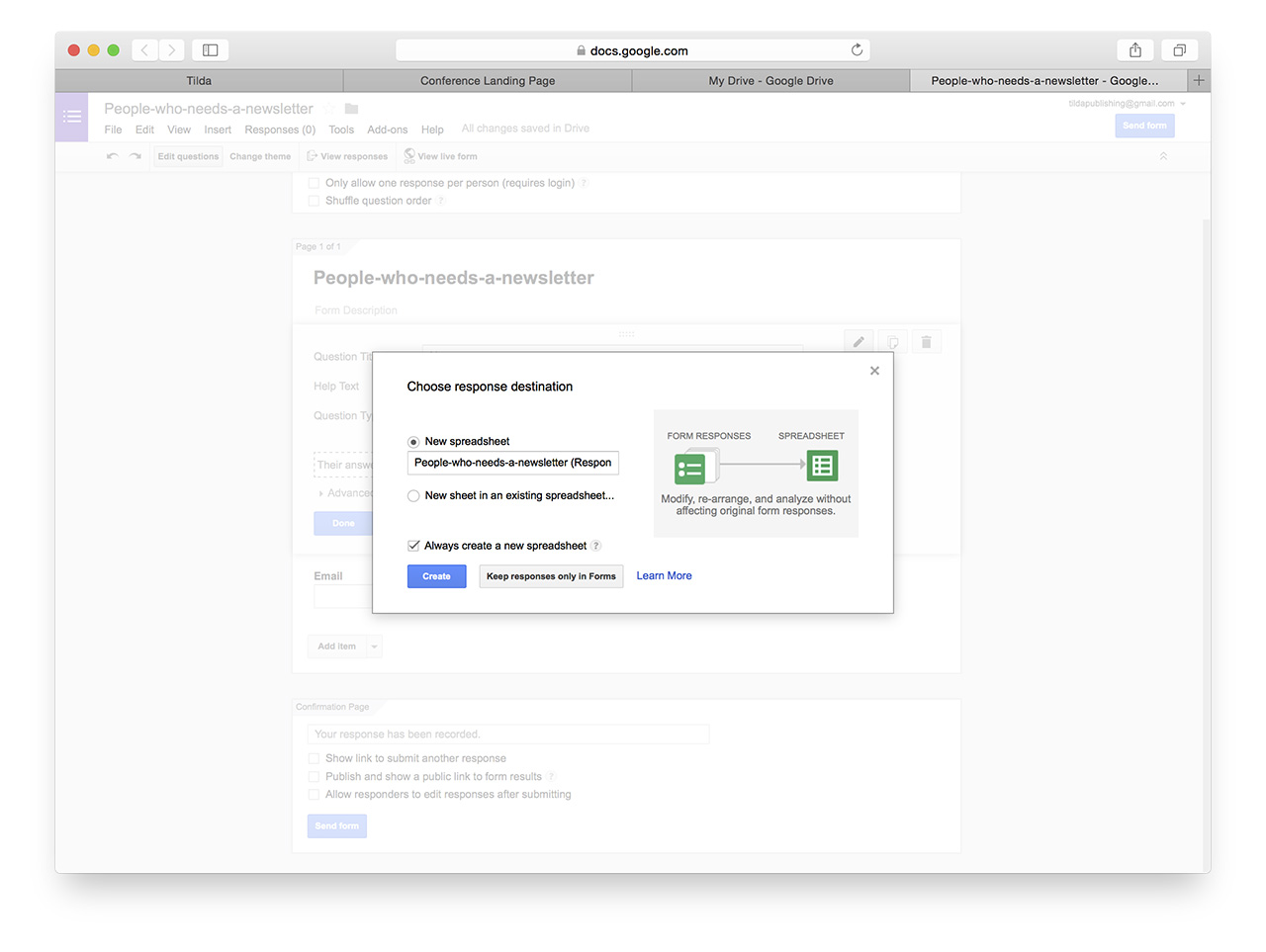The width and height of the screenshot is (1266, 952).
Task: Open the Add-ons menu
Action: click(388, 130)
